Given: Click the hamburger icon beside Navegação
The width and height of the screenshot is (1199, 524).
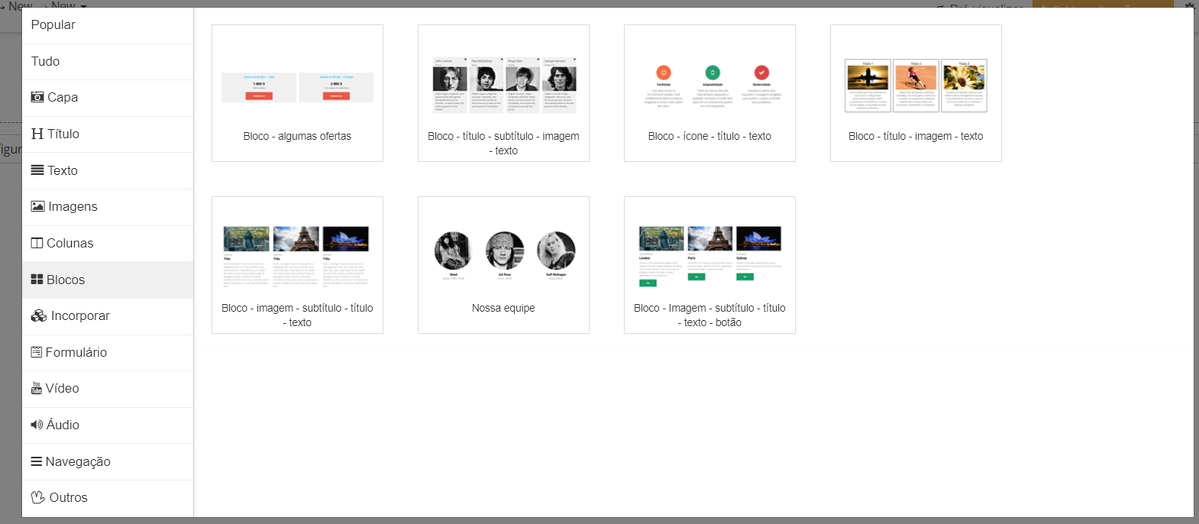Looking at the screenshot, I should click(x=37, y=462).
